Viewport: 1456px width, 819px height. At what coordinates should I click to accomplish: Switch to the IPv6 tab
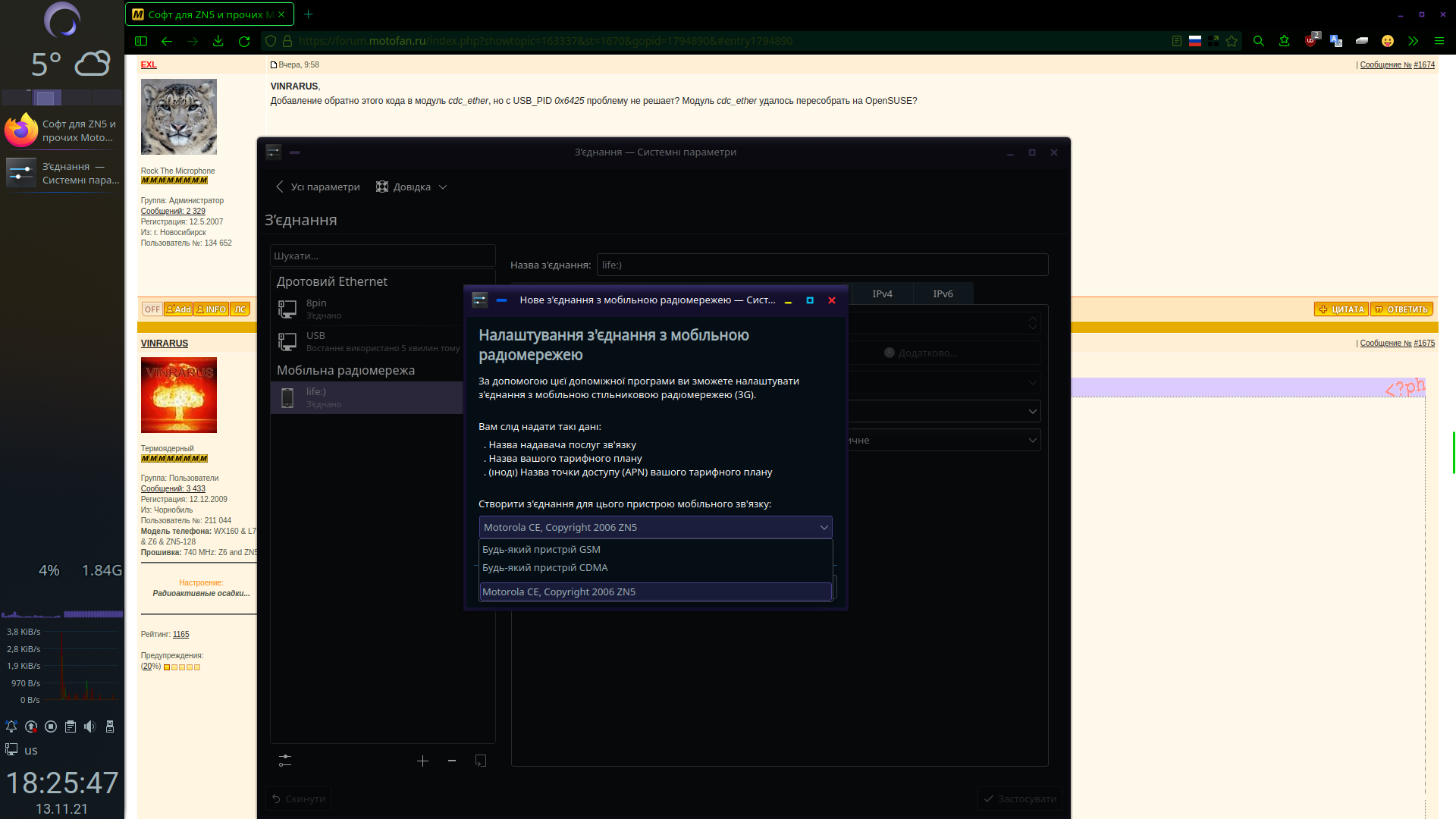943,293
